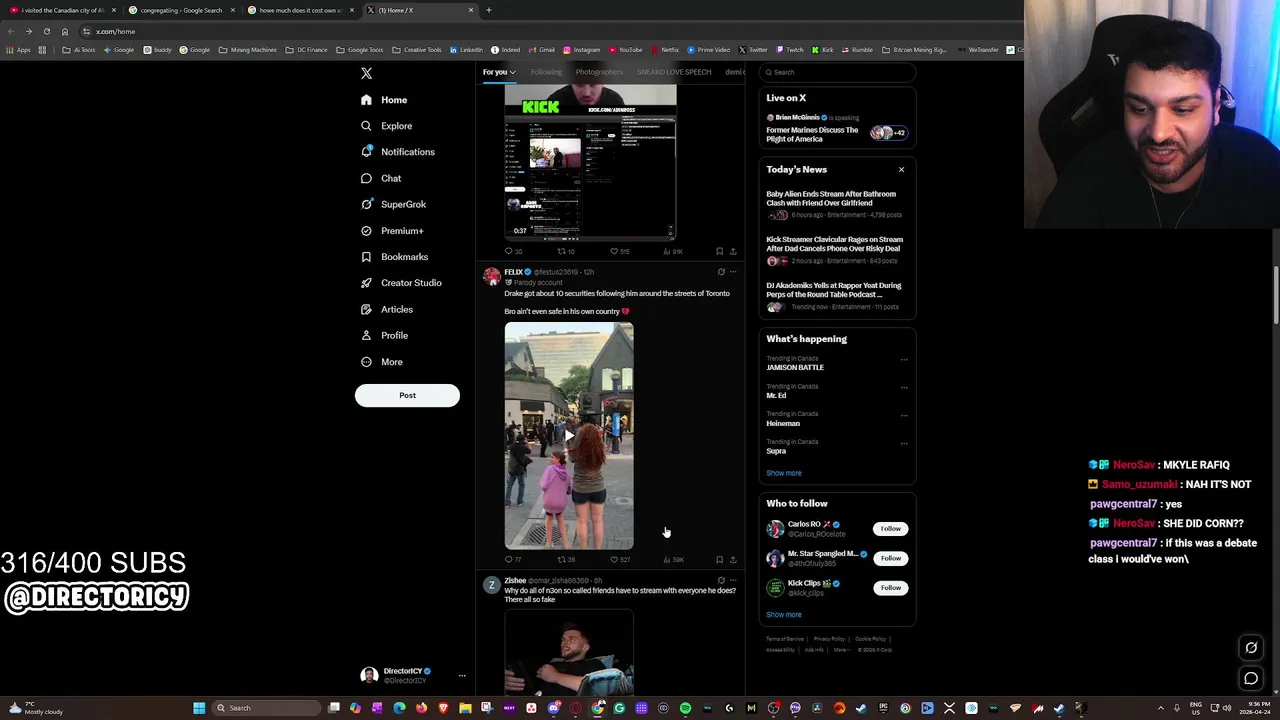Screen dimensions: 1280x720
Task: Switch to congregating Google Search tab
Action: 181,10
